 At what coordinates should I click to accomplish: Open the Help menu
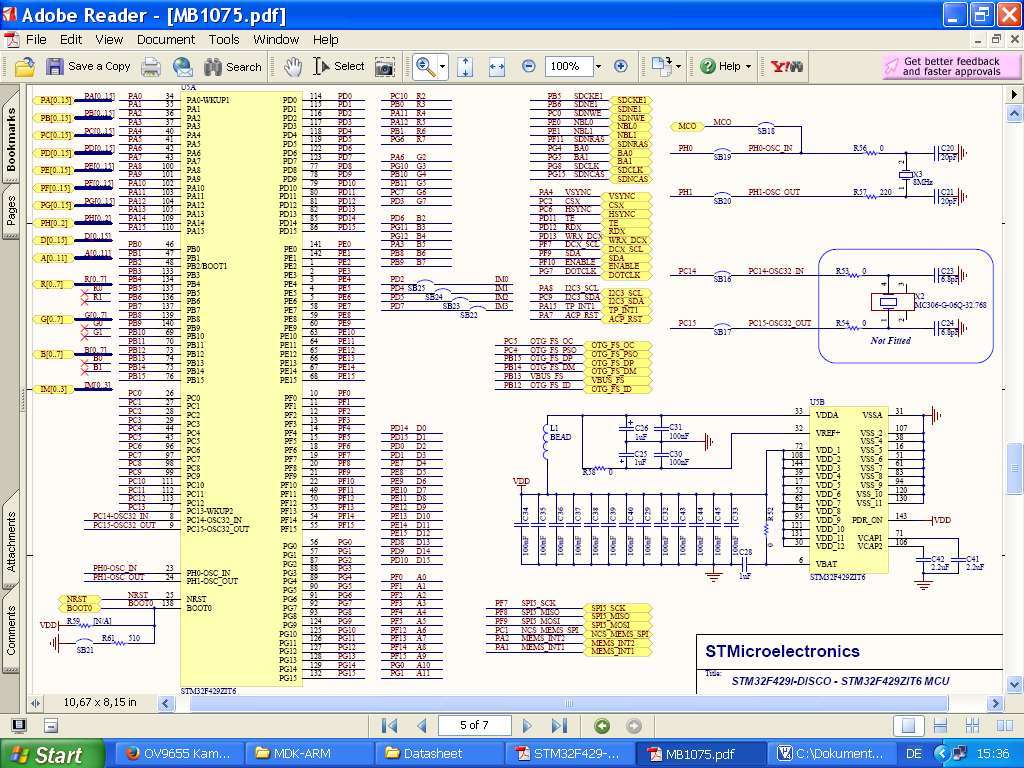[x=325, y=40]
